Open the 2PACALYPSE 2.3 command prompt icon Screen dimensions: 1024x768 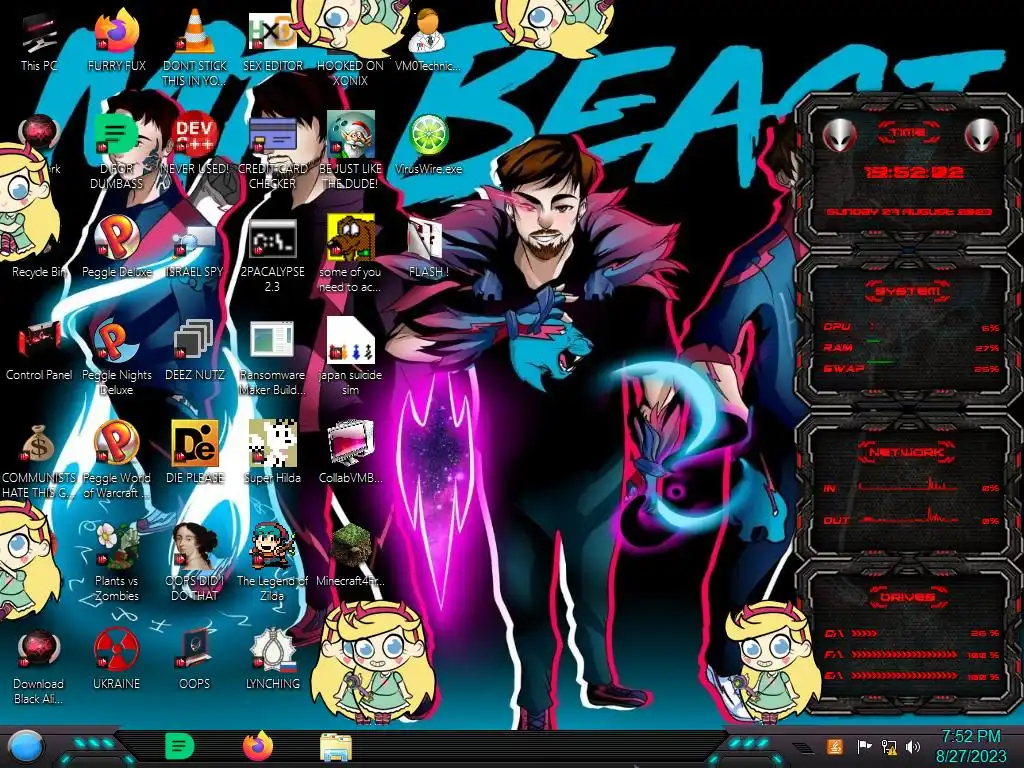[x=272, y=255]
